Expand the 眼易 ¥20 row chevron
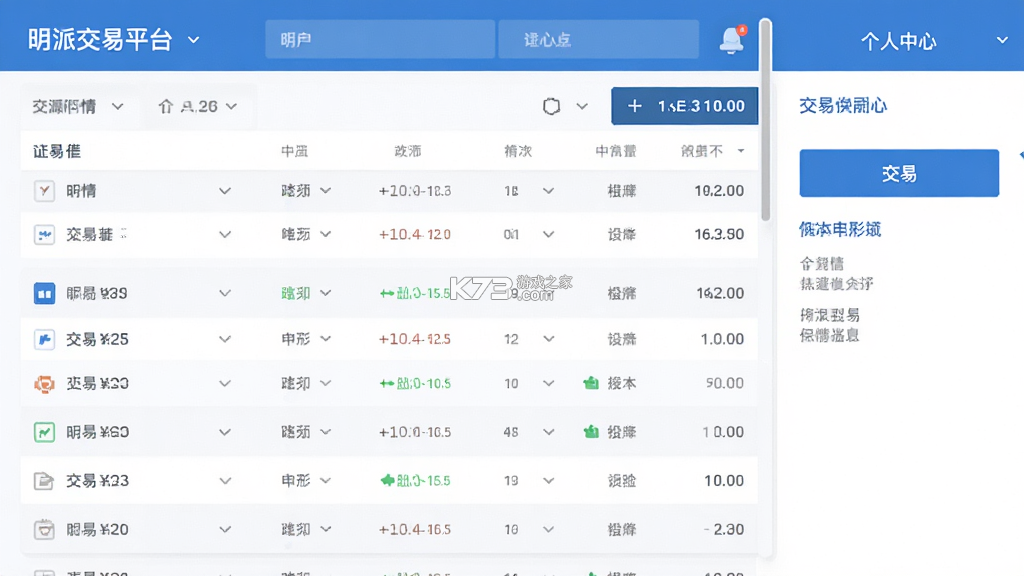Screen dimensions: 1024x576 (225, 529)
